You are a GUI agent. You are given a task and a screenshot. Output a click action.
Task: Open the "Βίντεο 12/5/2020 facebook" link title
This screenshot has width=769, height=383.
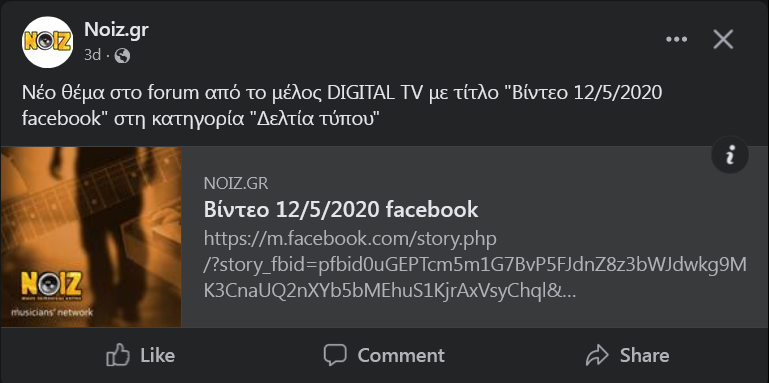341,210
